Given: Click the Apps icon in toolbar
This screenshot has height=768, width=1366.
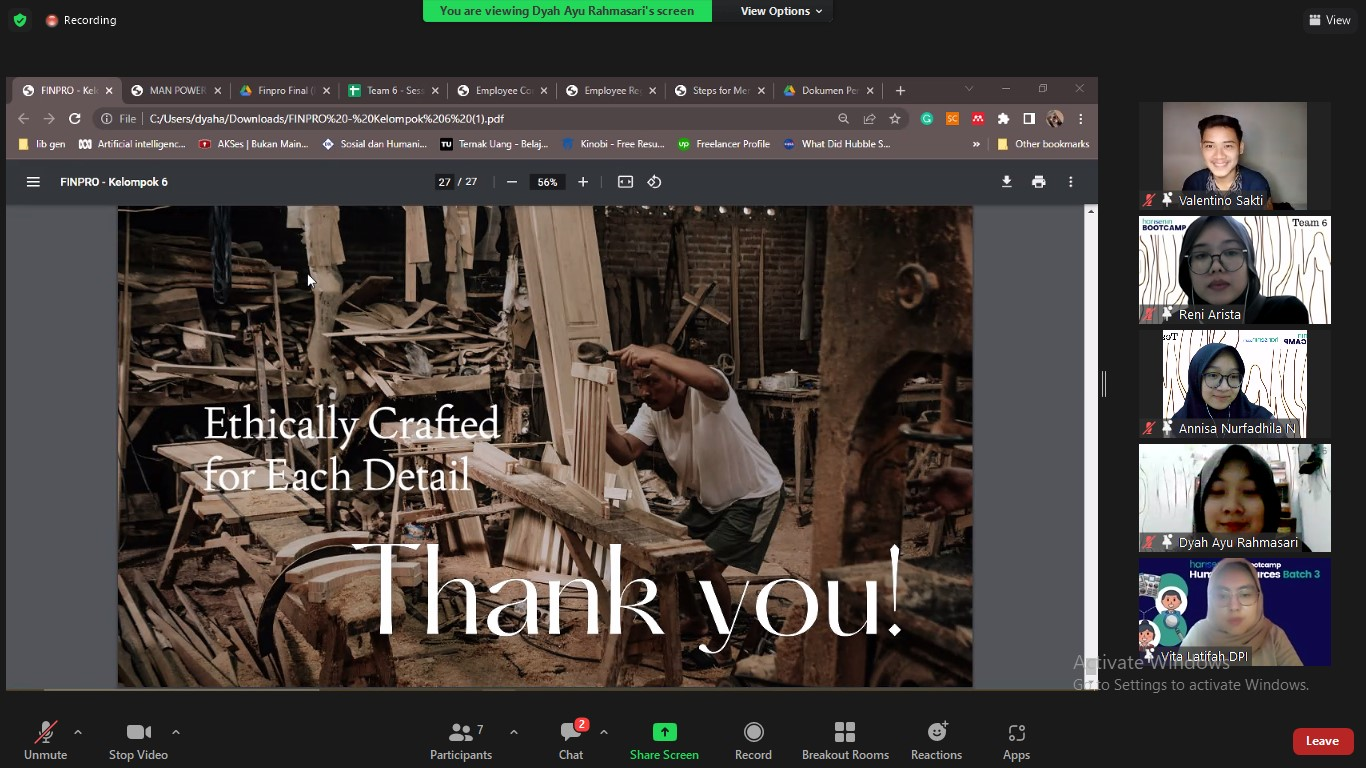Looking at the screenshot, I should pos(1016,741).
